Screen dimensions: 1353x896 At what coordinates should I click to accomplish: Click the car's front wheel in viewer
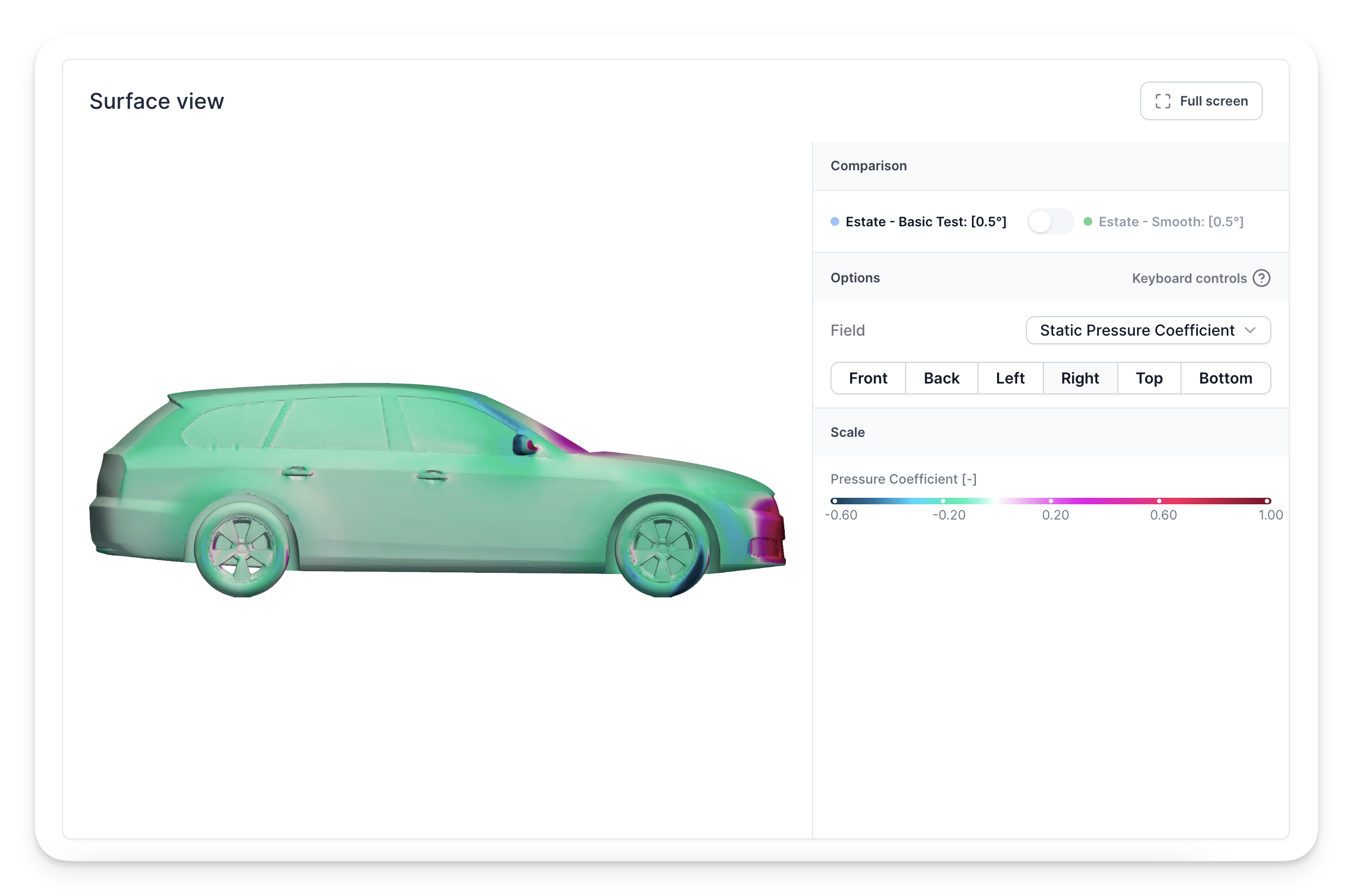662,548
